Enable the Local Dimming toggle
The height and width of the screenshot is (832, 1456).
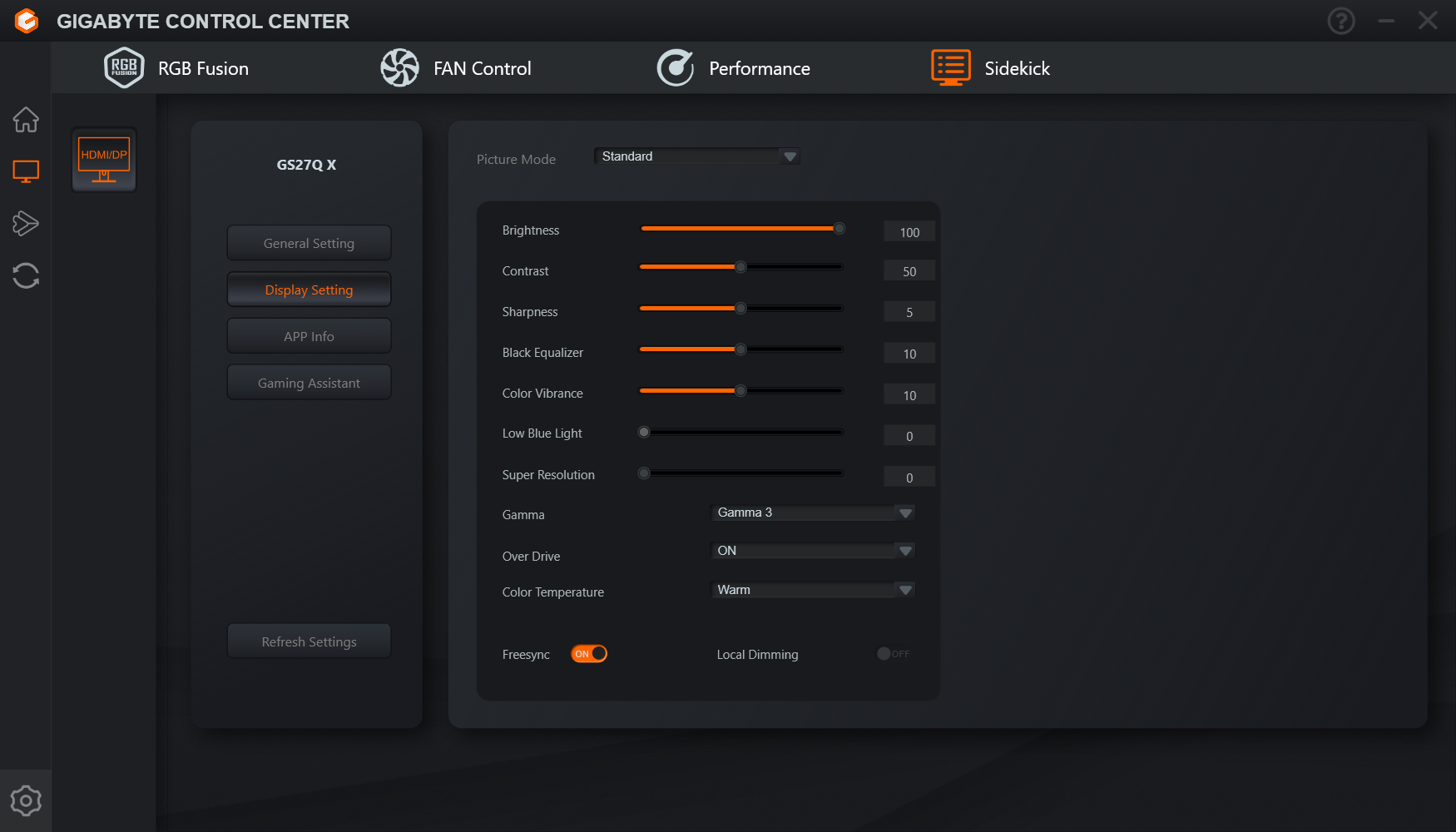click(x=894, y=654)
